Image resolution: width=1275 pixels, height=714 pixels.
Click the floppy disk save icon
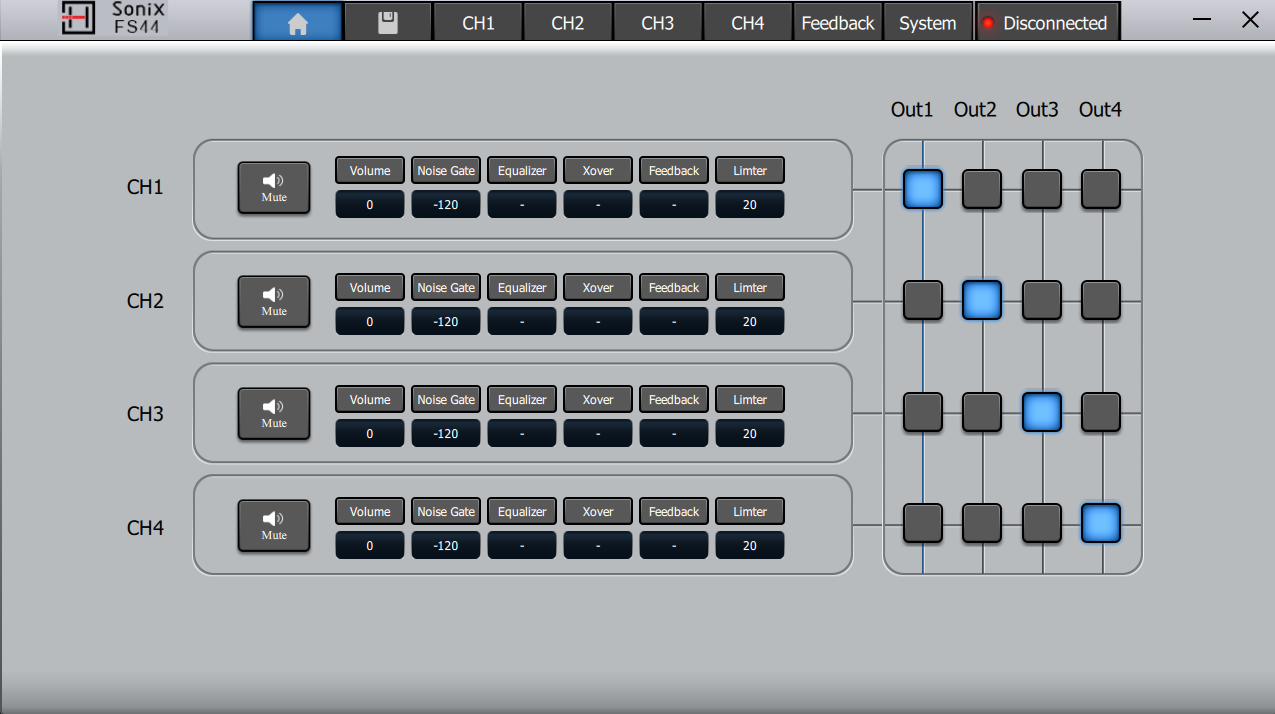388,22
